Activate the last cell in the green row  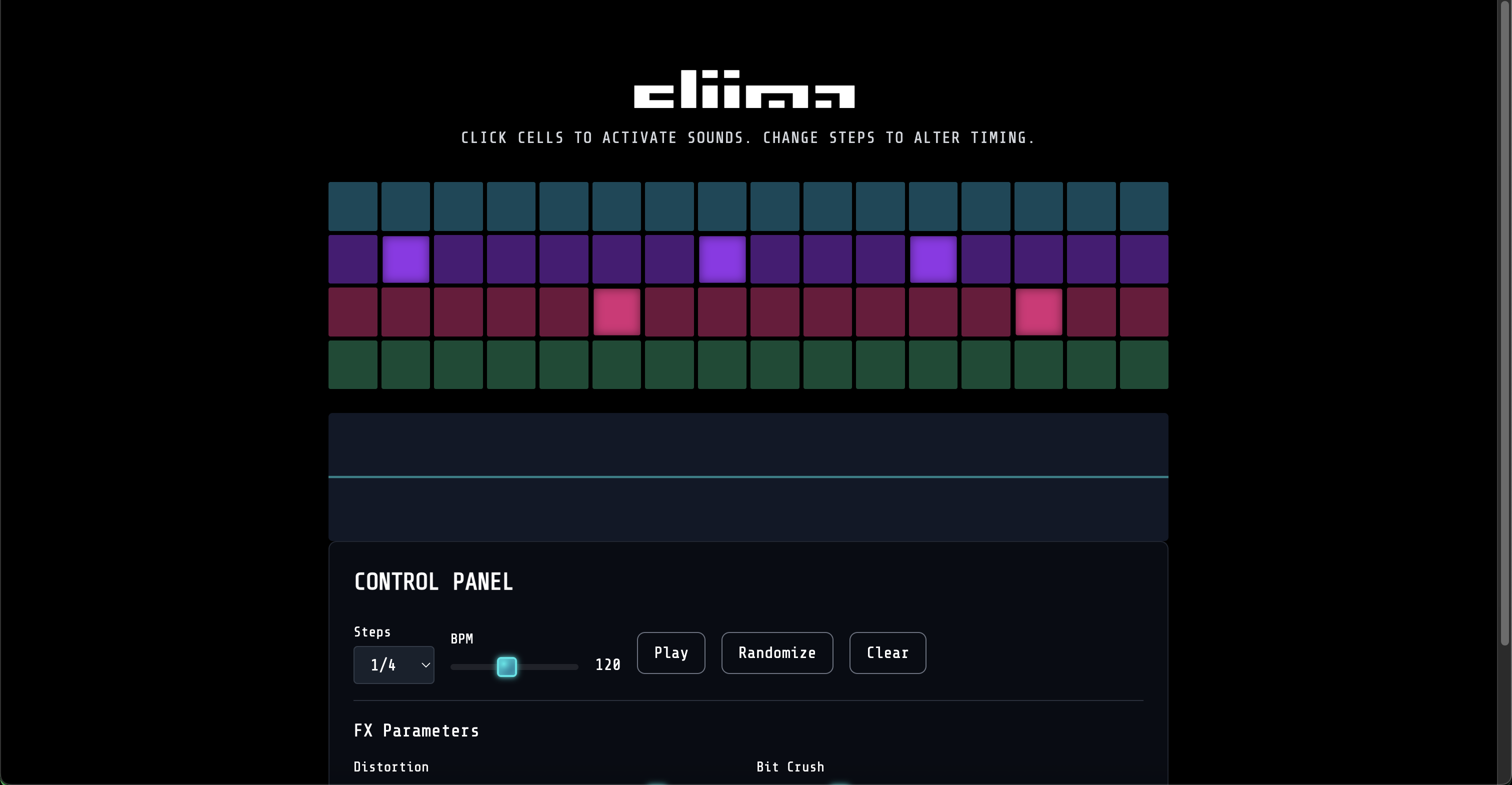[x=1143, y=364]
